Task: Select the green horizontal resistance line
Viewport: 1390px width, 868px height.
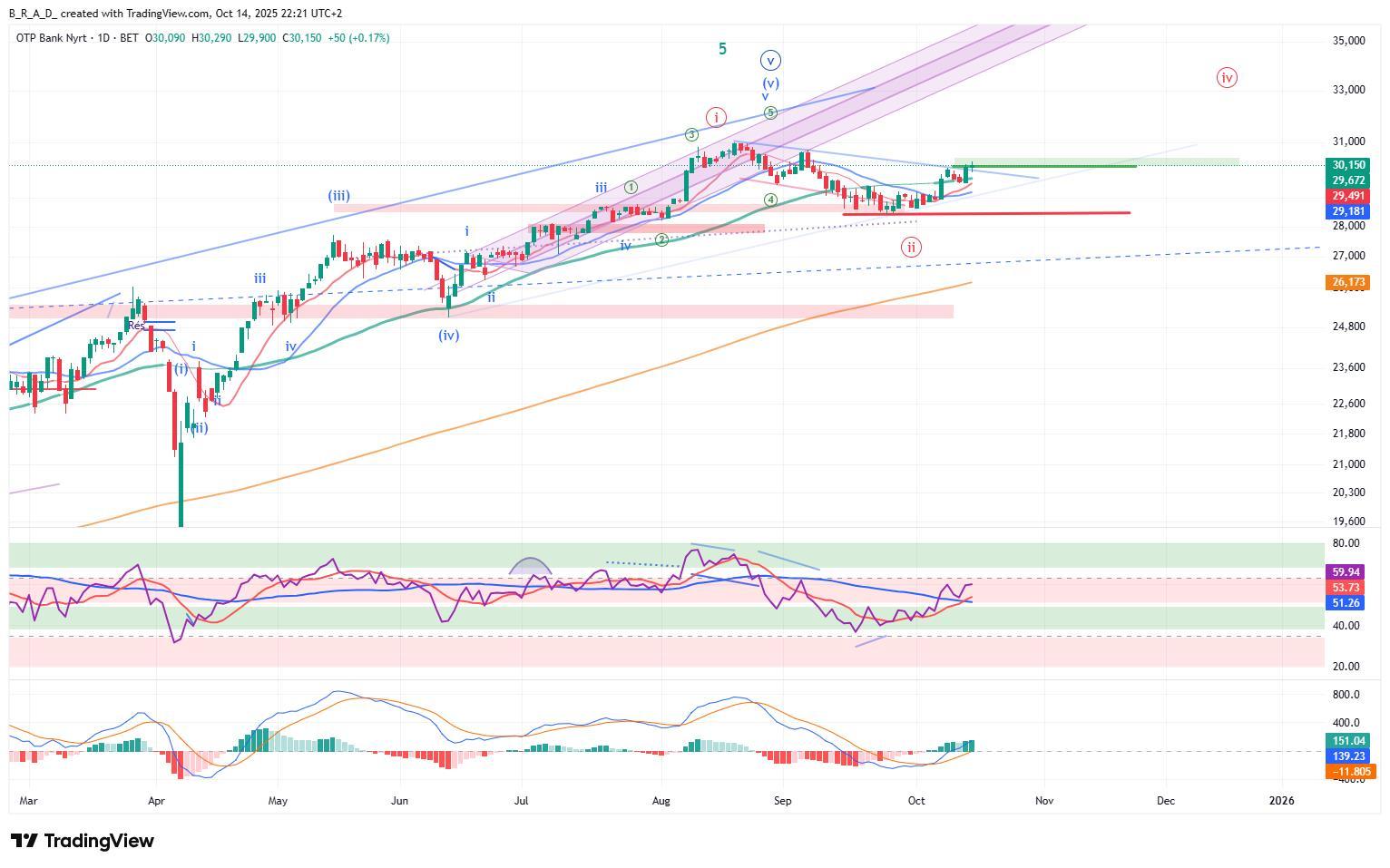Action: [1043, 166]
